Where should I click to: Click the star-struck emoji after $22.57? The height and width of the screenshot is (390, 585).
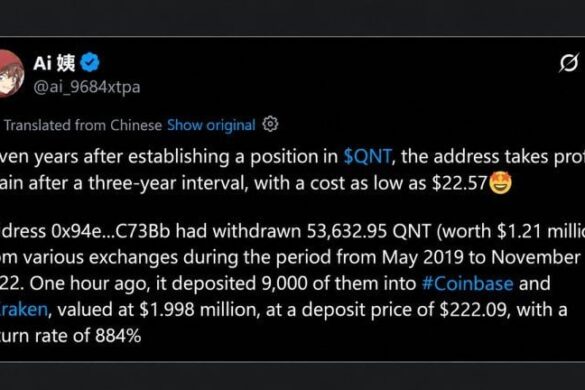pos(500,183)
